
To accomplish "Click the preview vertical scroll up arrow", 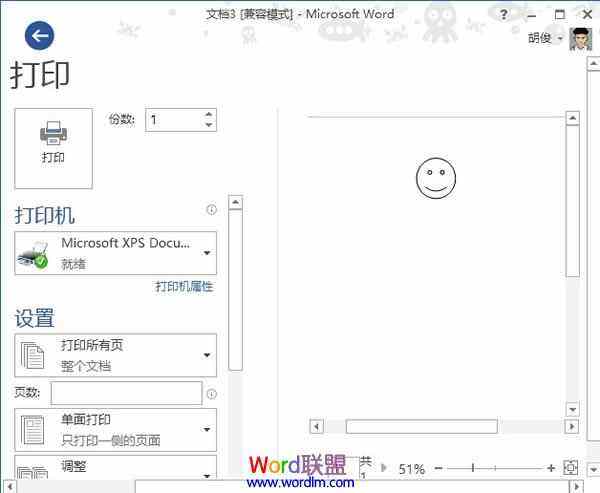I will coord(572,118).
